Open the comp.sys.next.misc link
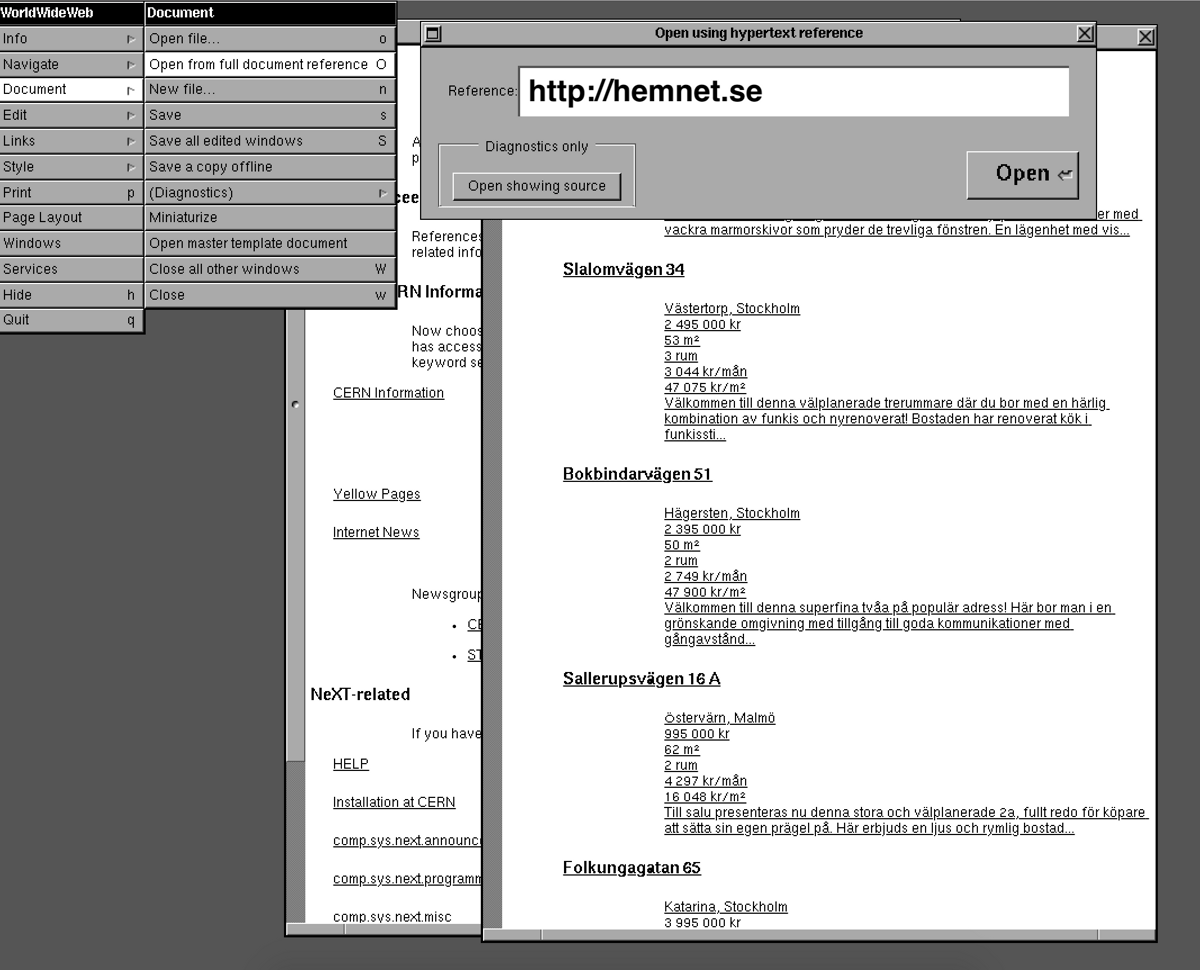1200x970 pixels. 392,917
